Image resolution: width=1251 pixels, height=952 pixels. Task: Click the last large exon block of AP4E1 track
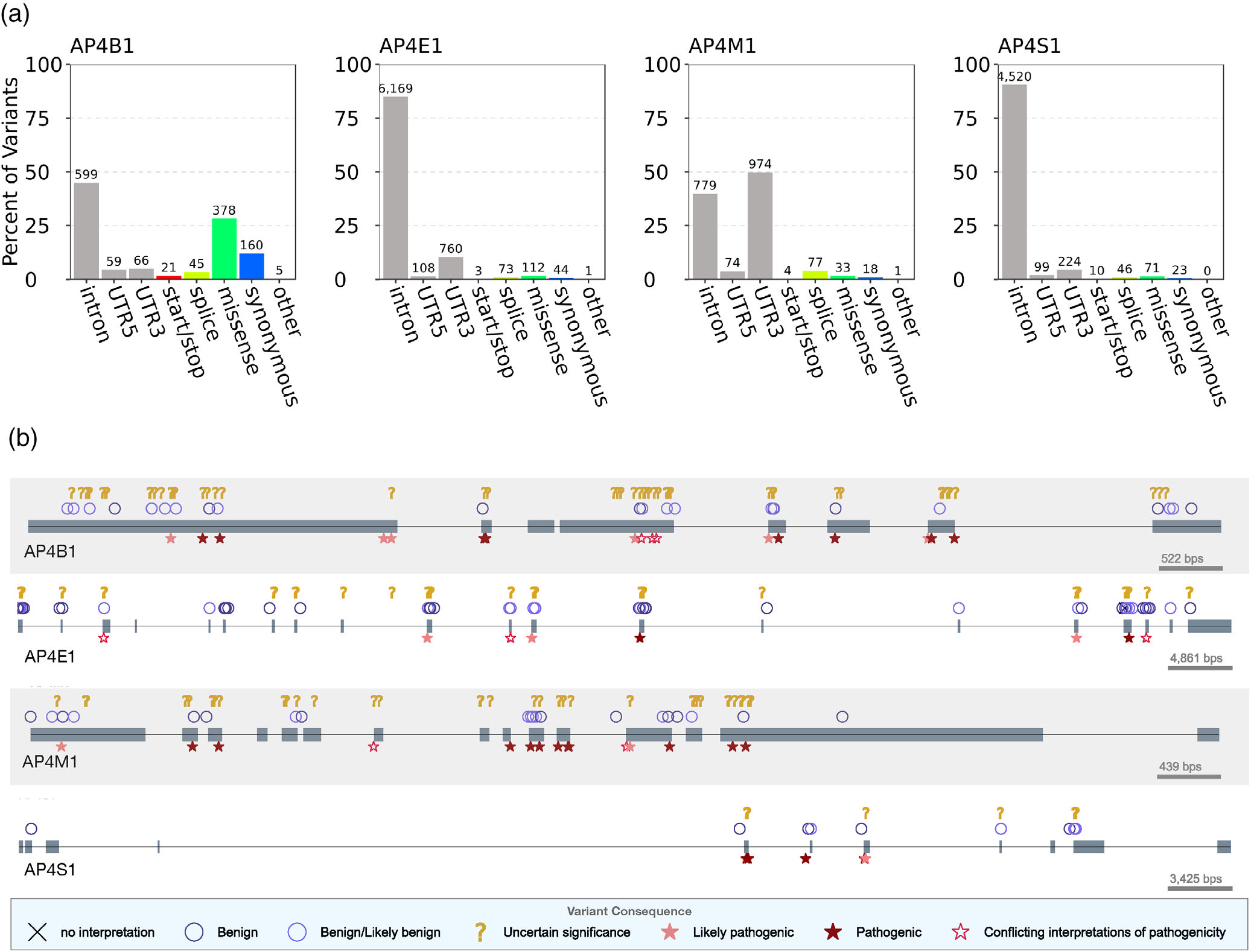pyautogui.click(x=1209, y=626)
